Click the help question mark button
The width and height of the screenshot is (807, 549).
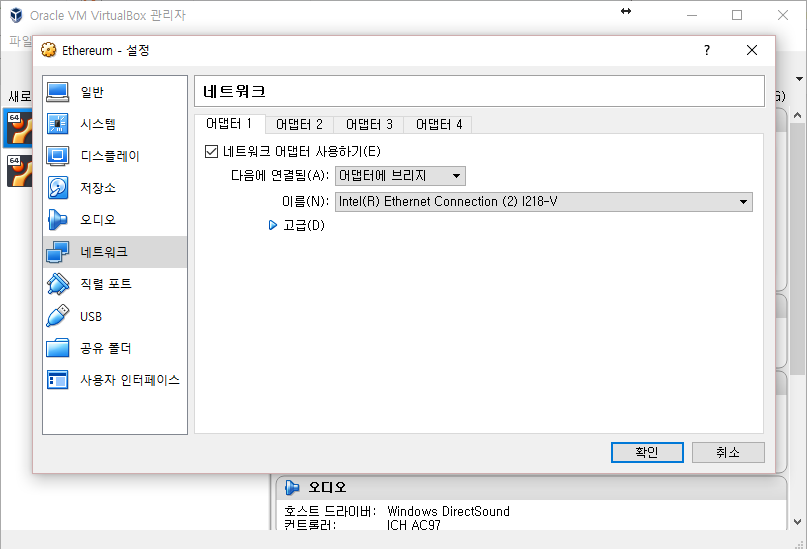(707, 50)
